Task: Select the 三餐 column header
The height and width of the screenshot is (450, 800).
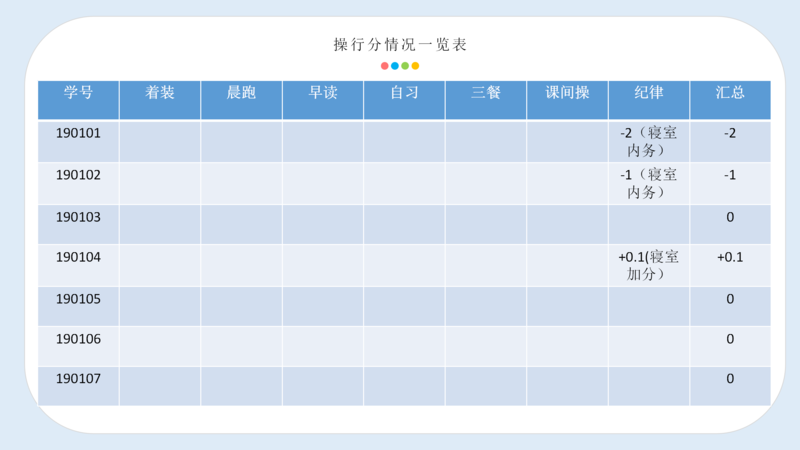Action: (x=486, y=100)
